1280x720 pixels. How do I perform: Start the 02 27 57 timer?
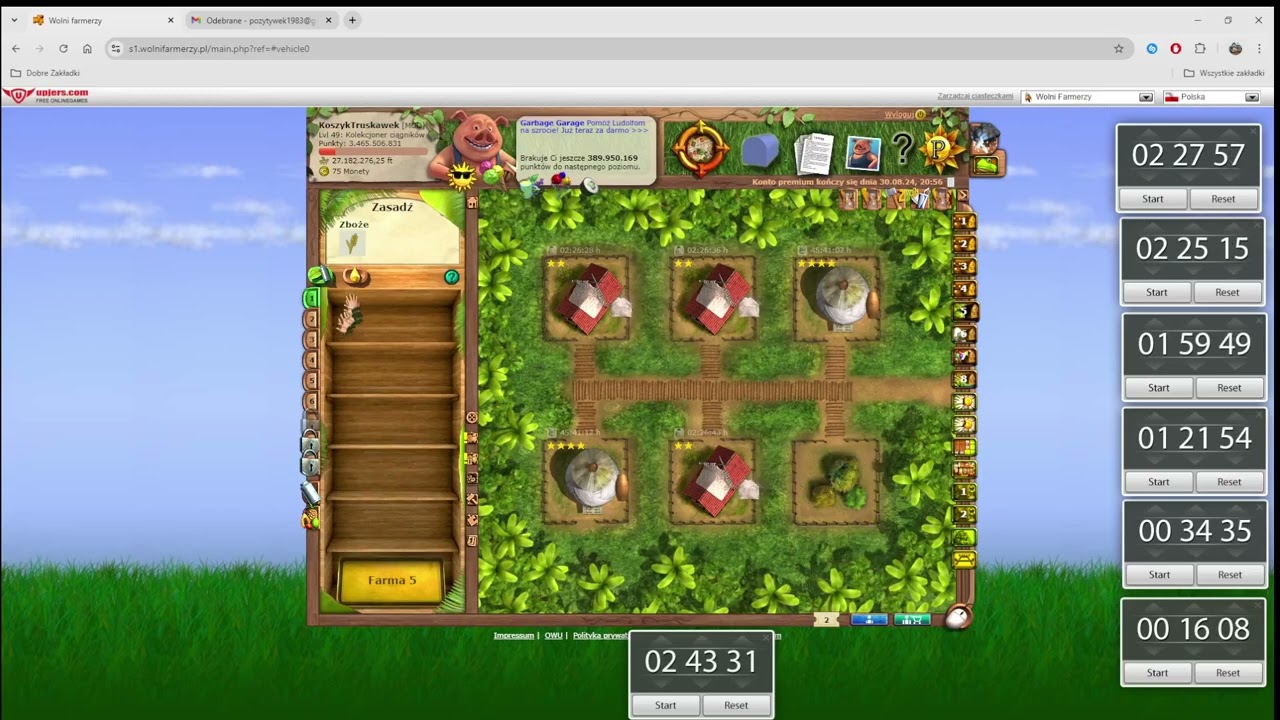click(1153, 199)
